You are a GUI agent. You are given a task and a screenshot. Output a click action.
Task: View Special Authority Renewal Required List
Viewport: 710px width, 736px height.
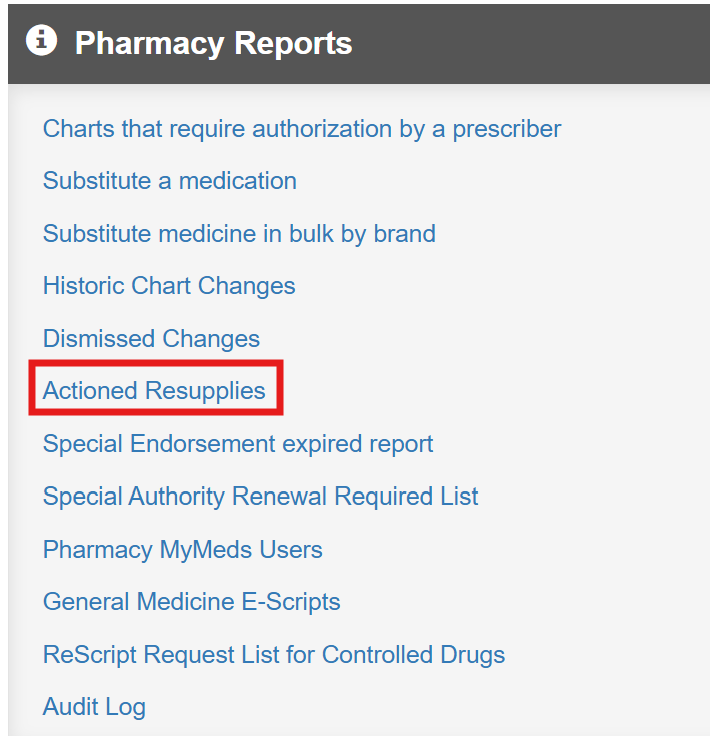coord(260,496)
